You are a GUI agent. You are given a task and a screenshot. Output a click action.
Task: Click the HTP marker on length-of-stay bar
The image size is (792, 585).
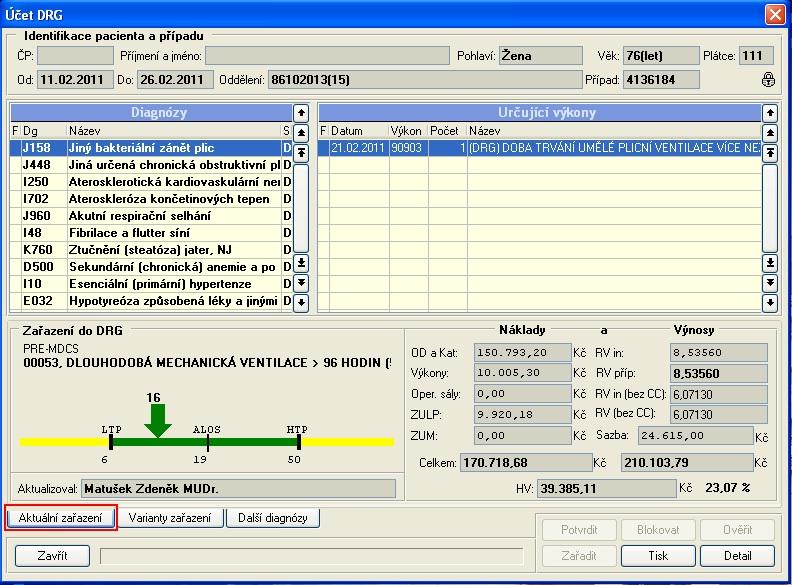(x=299, y=442)
